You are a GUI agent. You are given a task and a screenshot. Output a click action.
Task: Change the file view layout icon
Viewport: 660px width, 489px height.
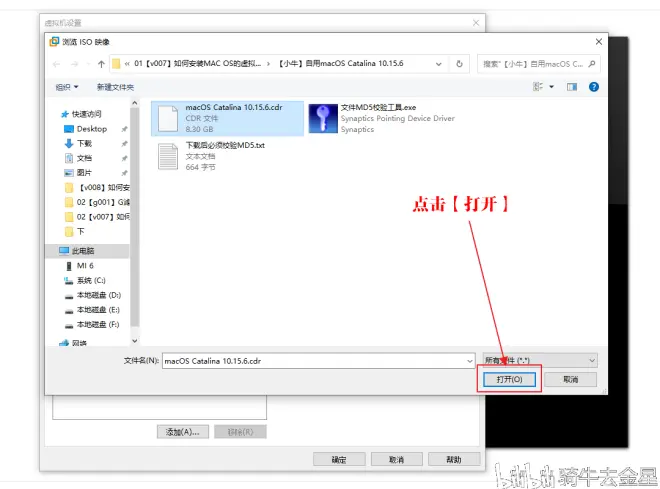click(x=538, y=87)
